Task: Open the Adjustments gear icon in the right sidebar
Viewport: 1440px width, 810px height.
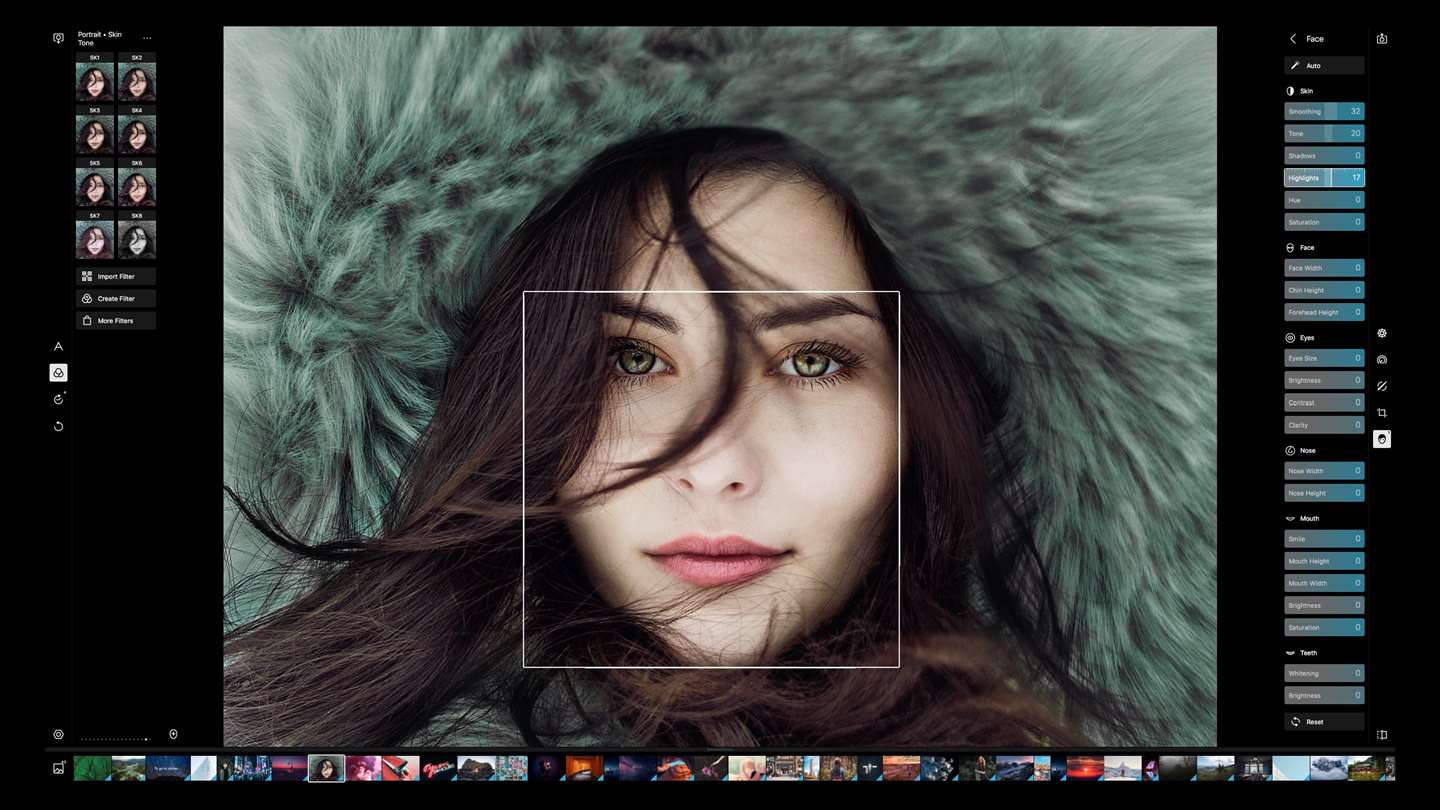Action: tap(1382, 333)
